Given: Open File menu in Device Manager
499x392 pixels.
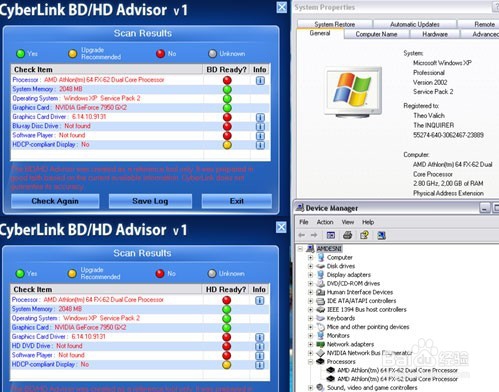Looking at the screenshot, I should [x=304, y=222].
